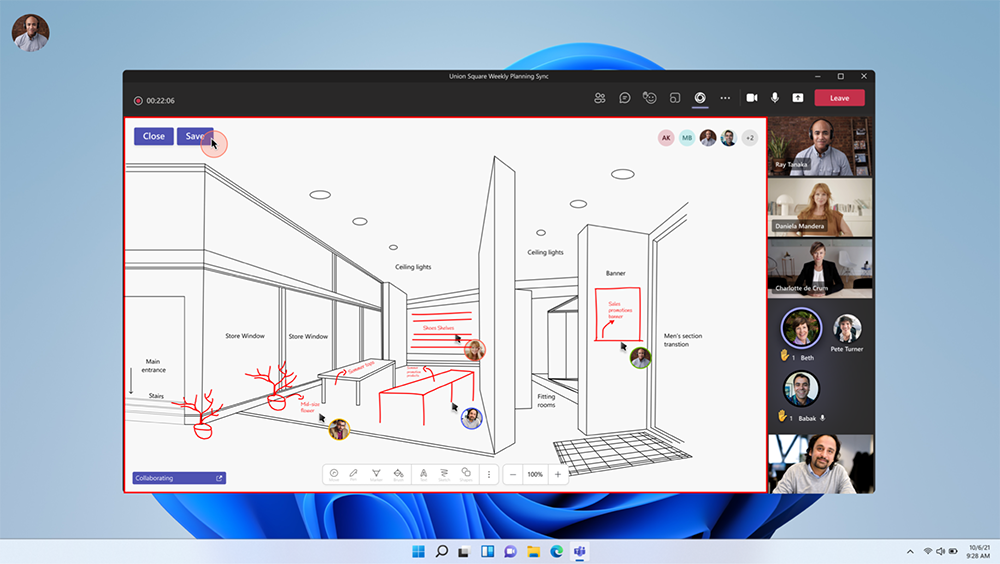The height and width of the screenshot is (564, 1000).
Task: Click the 'Men's section transition' label
Action: click(x=682, y=340)
